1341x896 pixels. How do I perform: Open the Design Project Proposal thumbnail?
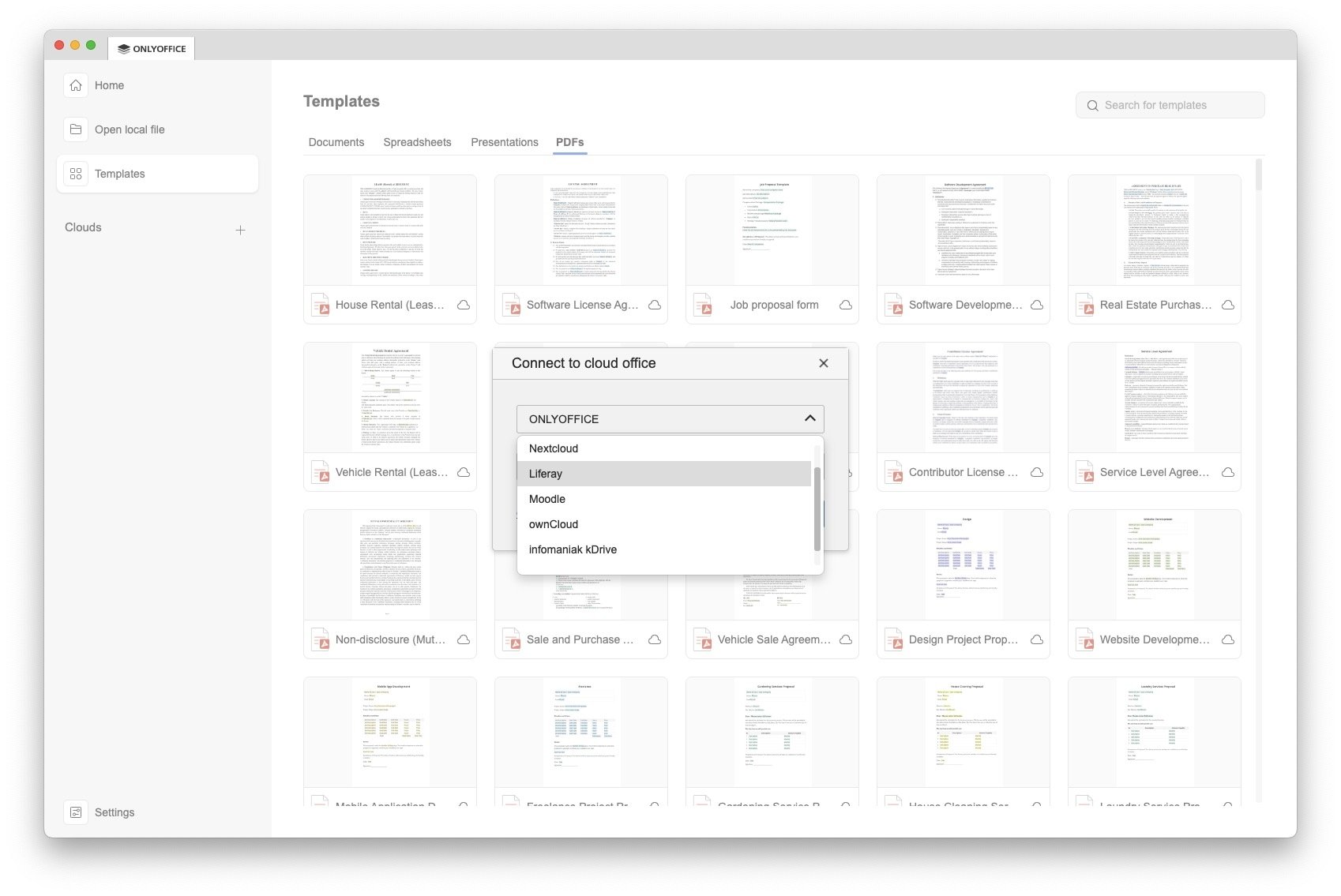click(x=963, y=564)
